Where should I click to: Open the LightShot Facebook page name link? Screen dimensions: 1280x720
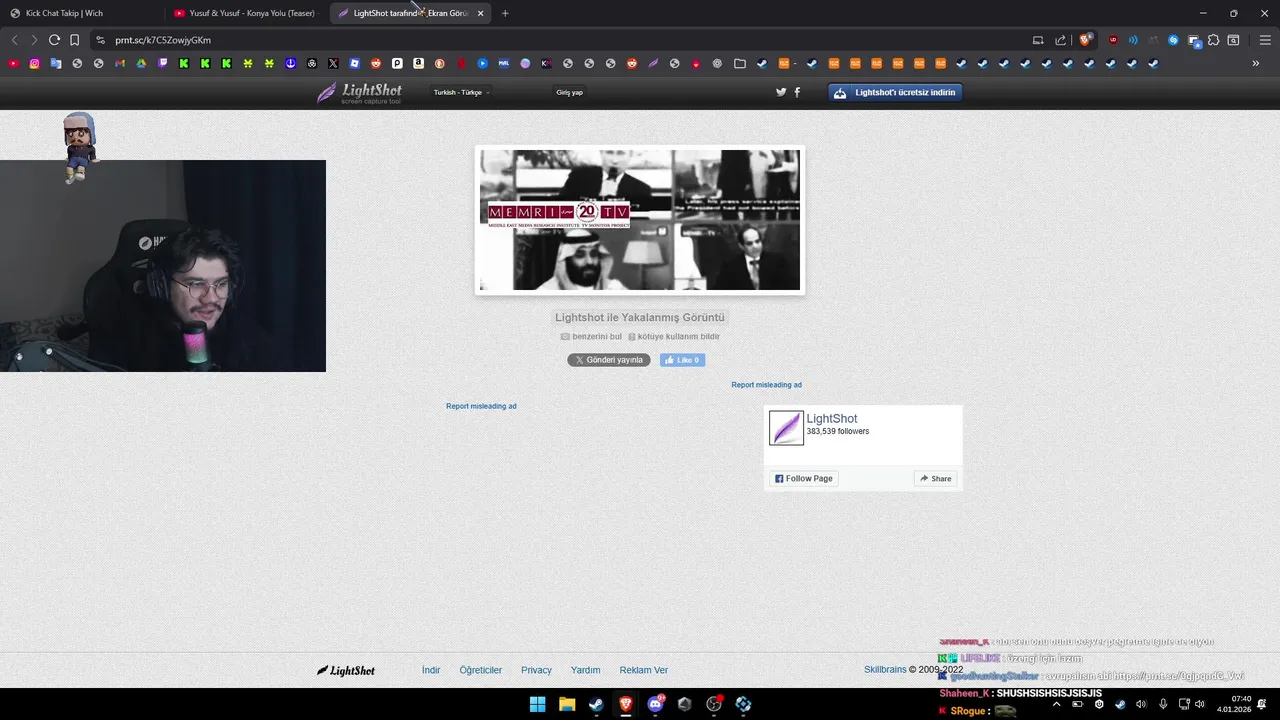pos(832,419)
